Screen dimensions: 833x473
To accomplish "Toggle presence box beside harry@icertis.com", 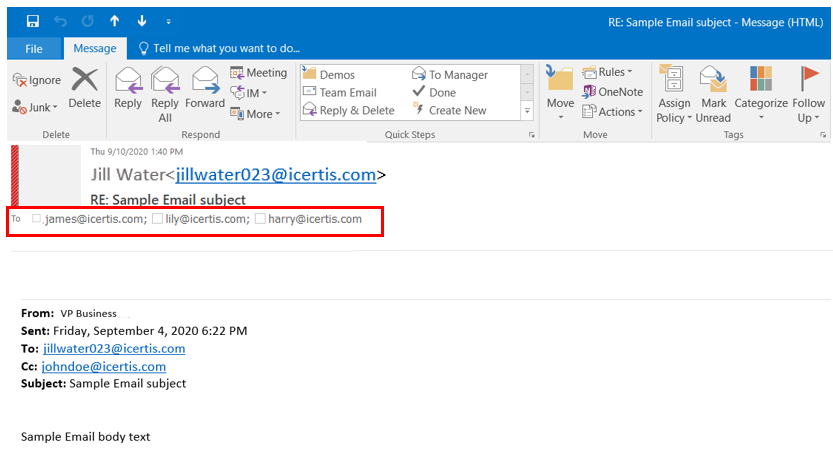I will (x=260, y=219).
